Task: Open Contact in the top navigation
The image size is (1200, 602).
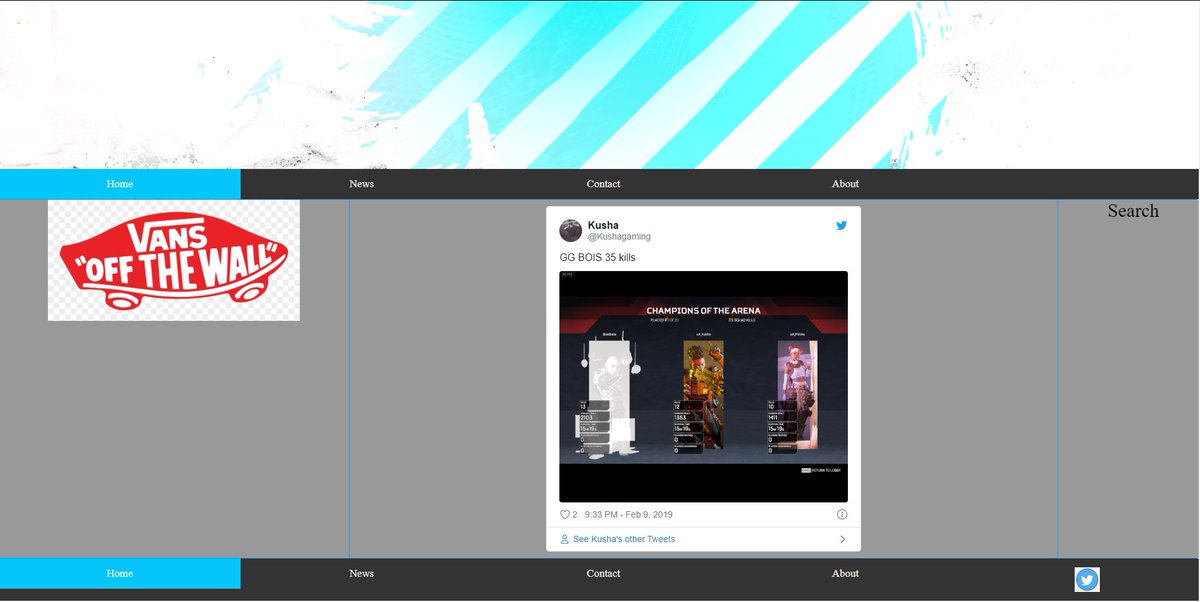Action: point(603,184)
